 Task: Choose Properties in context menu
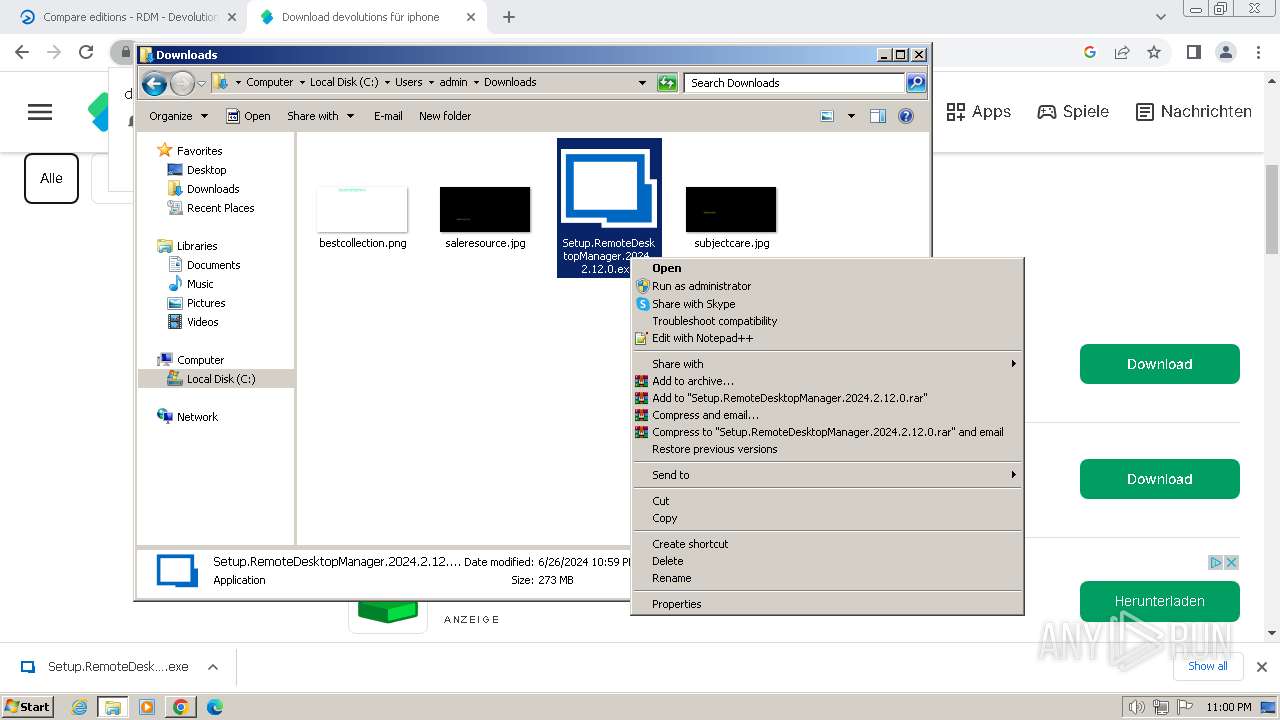point(827,604)
